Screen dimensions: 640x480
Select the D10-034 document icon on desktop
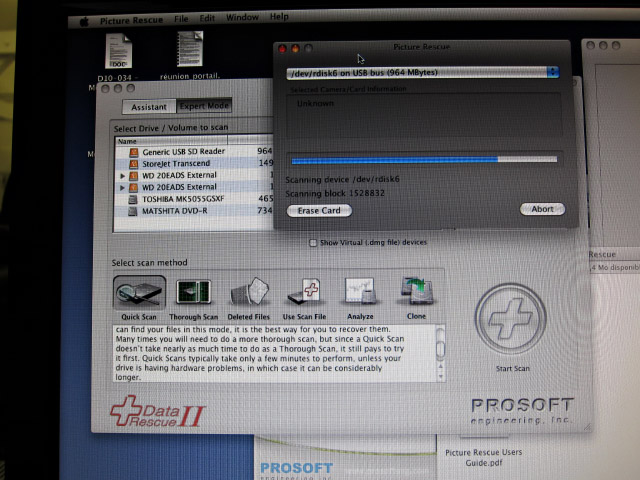118,51
